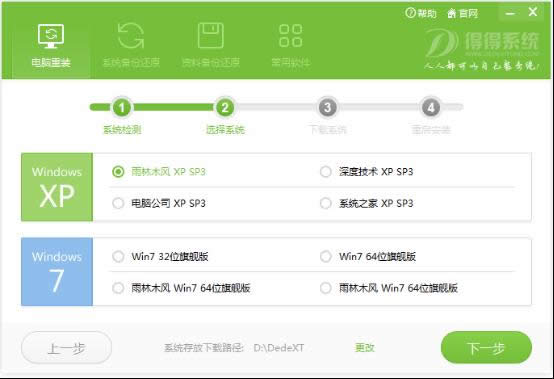
Task: Click the Windows 7 blue category tile
Action: [x=57, y=272]
